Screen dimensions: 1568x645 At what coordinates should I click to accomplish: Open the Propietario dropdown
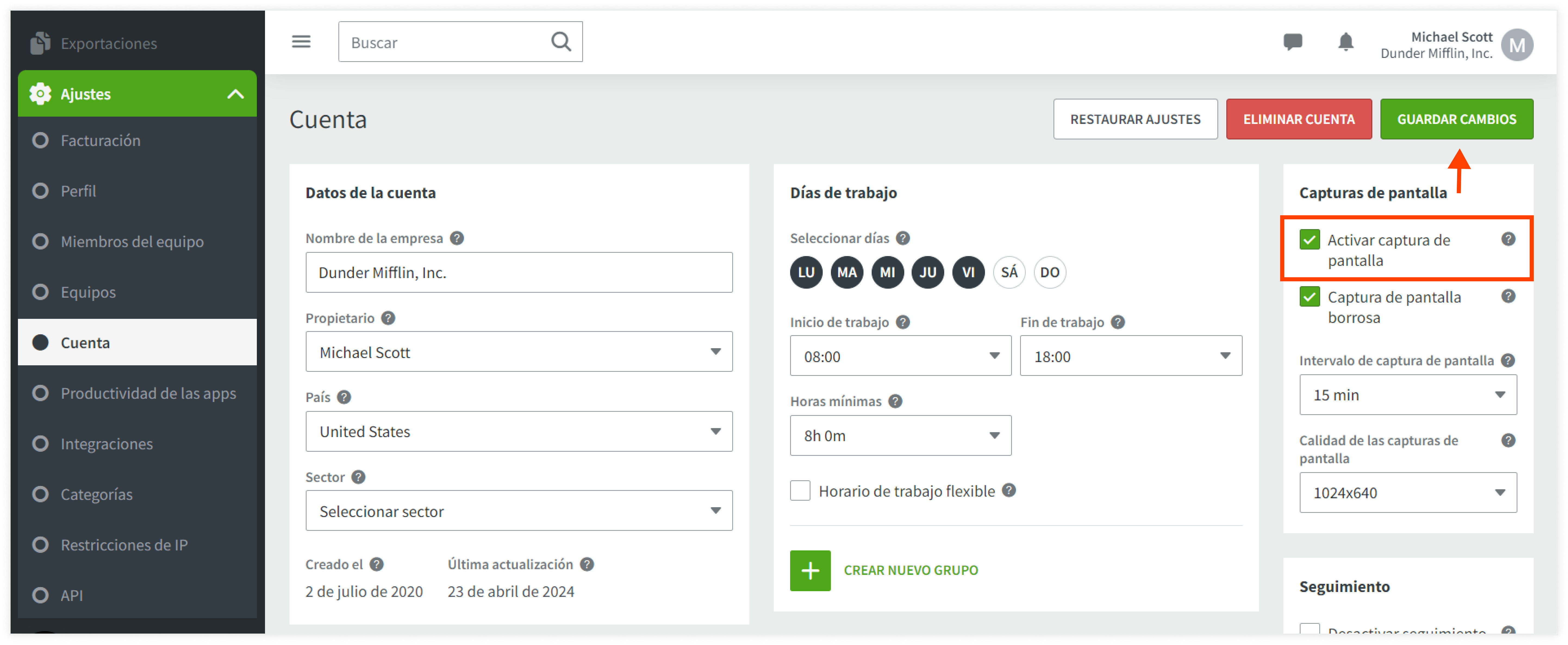coord(519,352)
